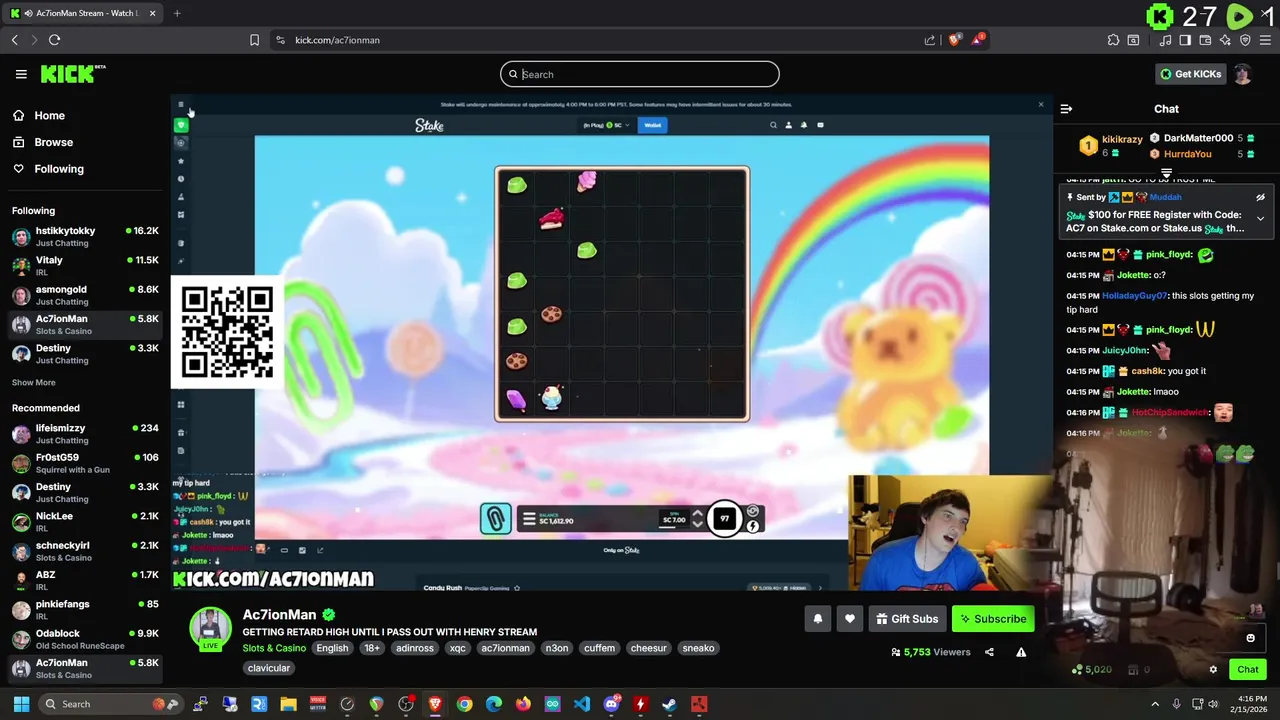
Task: Open Brave Shields lion icon
Action: pyautogui.click(x=955, y=40)
